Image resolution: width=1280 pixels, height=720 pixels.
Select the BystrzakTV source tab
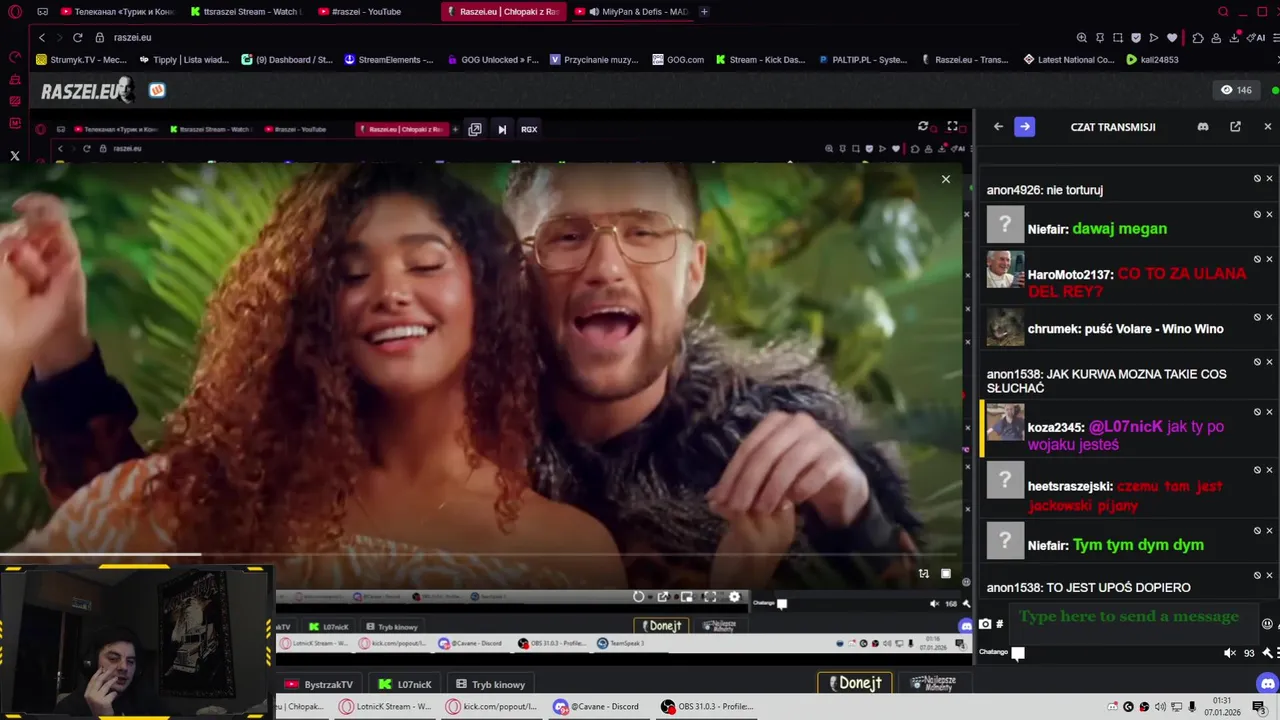pos(319,684)
